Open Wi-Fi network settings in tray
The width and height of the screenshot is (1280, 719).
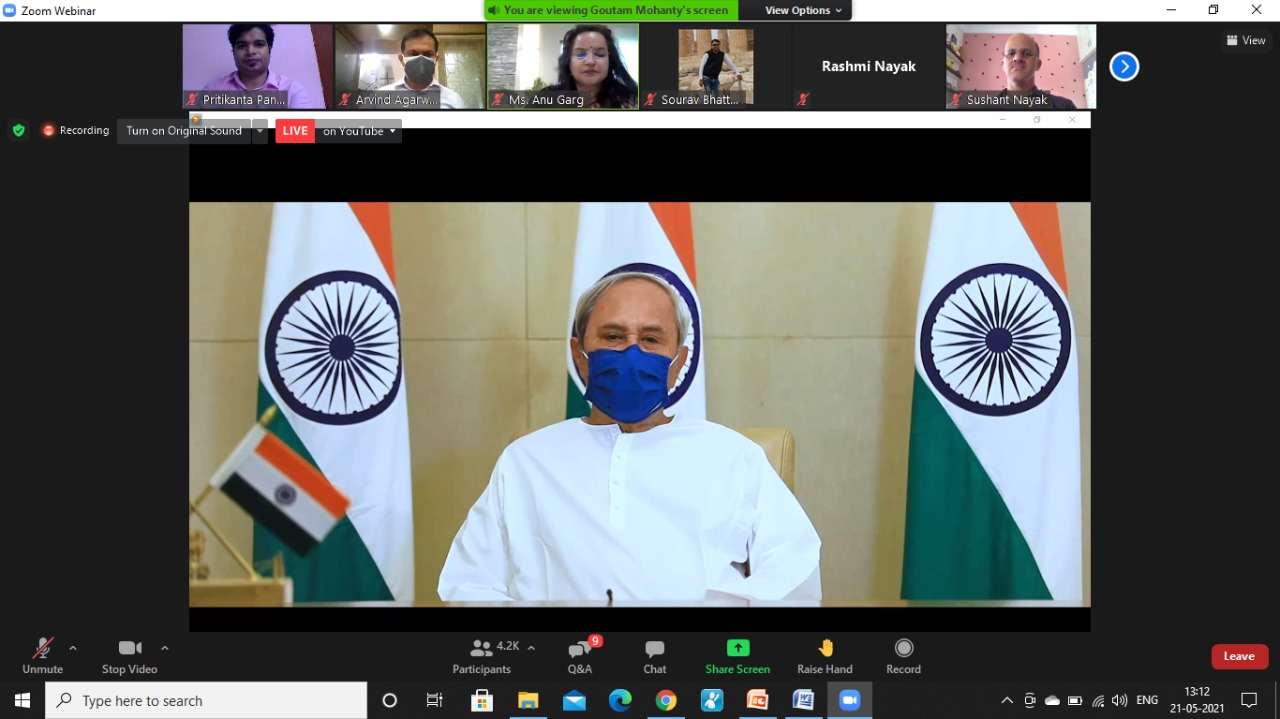(1098, 700)
